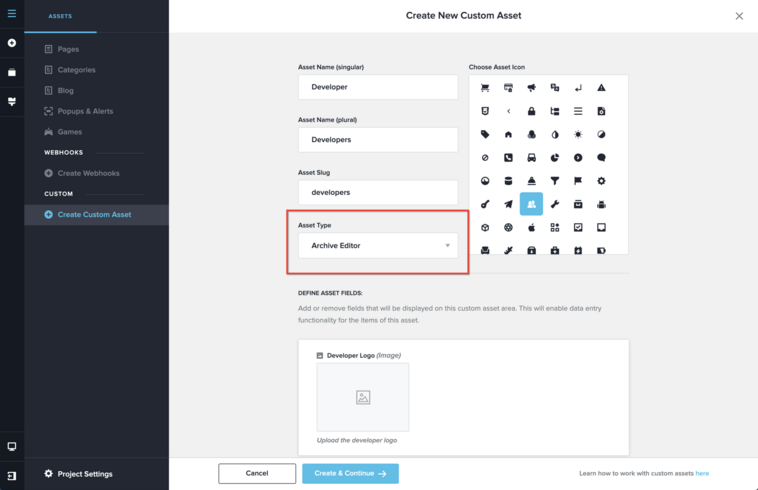This screenshot has height=490, width=758.
Task: Open Popups & Alerts in sidebar
Action: pyautogui.click(x=85, y=111)
